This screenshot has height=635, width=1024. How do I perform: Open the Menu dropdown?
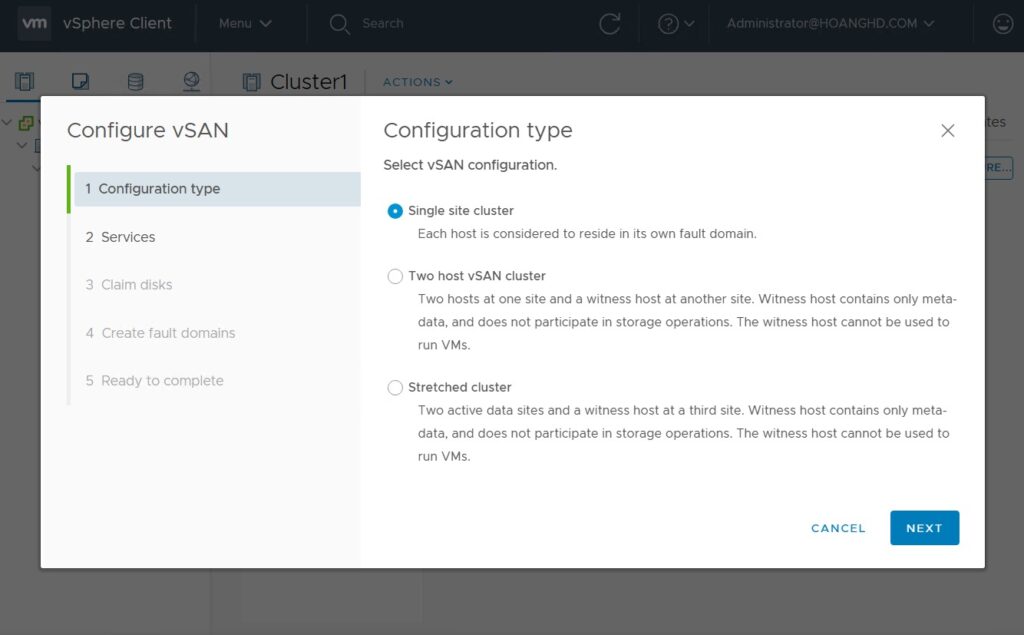pos(245,24)
